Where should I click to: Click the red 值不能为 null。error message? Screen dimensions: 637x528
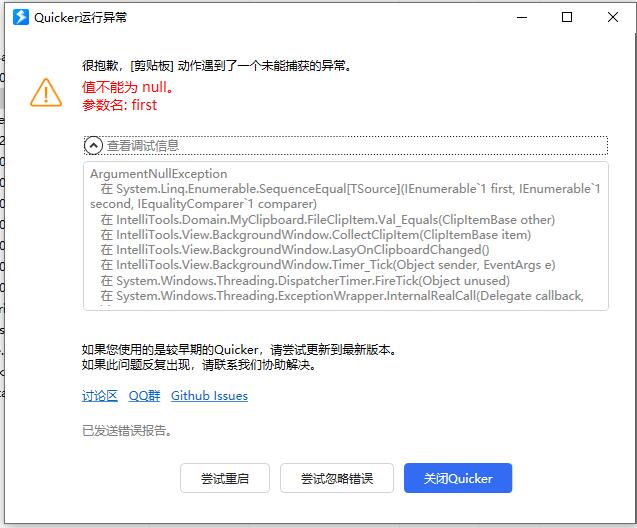pyautogui.click(x=128, y=87)
